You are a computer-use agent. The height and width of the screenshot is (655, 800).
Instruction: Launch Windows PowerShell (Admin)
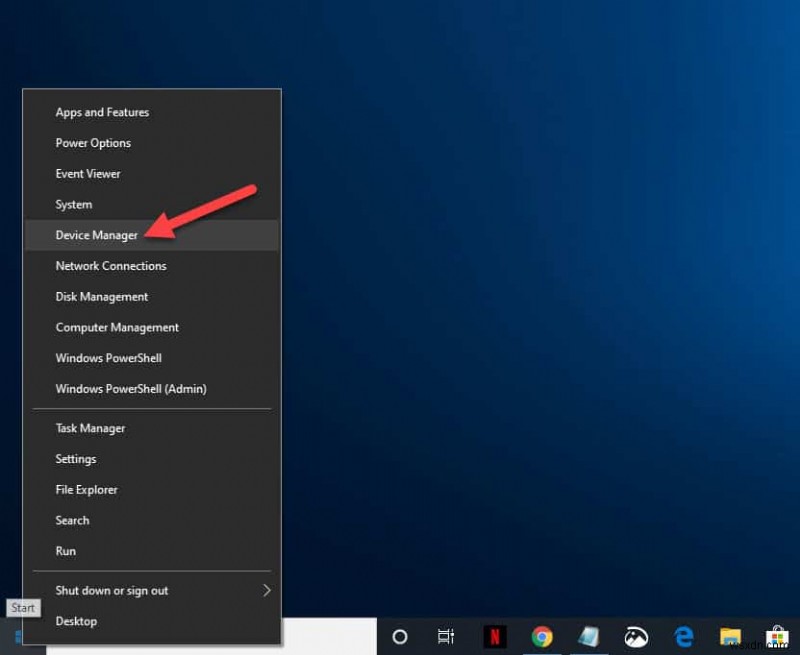(x=131, y=389)
